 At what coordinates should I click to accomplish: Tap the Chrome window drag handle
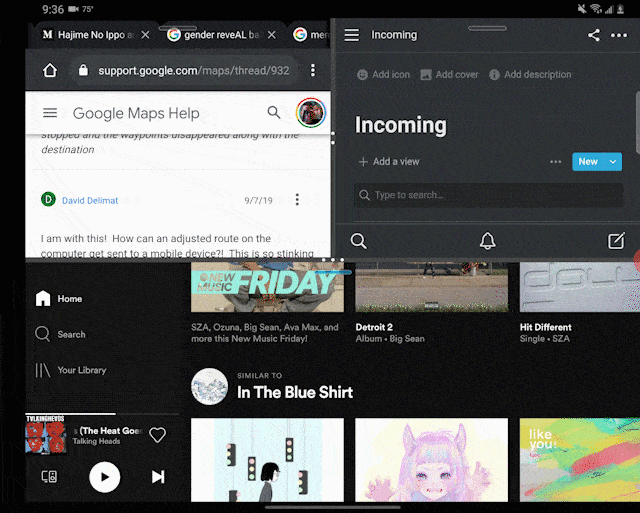click(x=178, y=28)
